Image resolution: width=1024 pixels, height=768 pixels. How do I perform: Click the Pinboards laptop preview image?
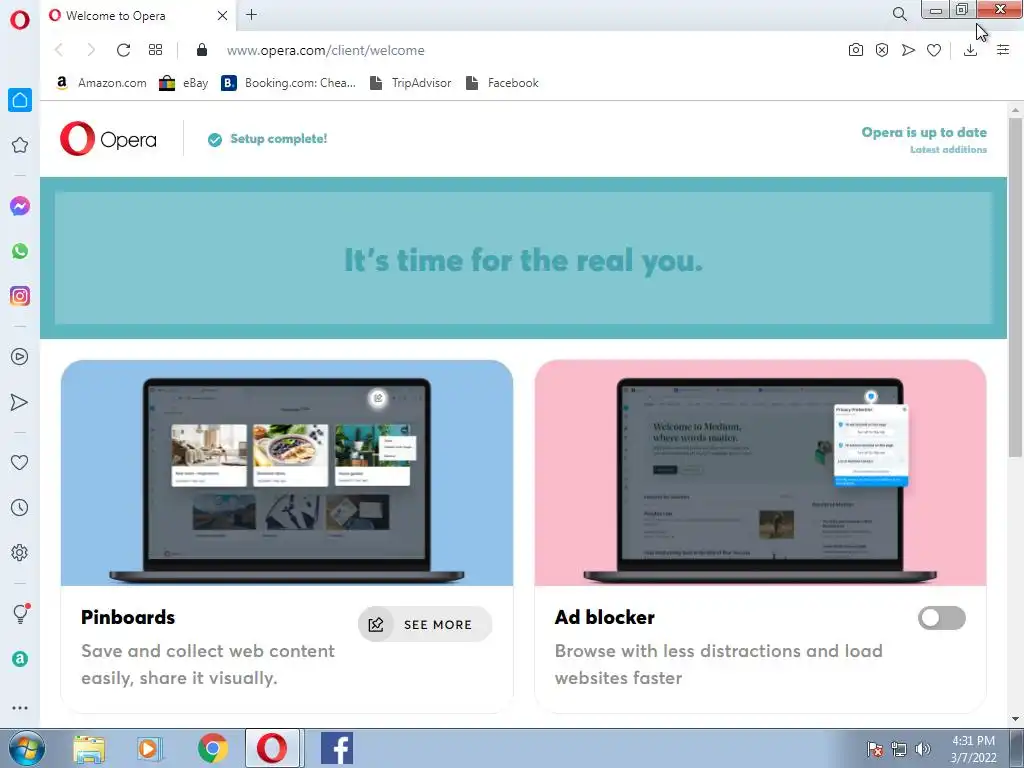287,473
